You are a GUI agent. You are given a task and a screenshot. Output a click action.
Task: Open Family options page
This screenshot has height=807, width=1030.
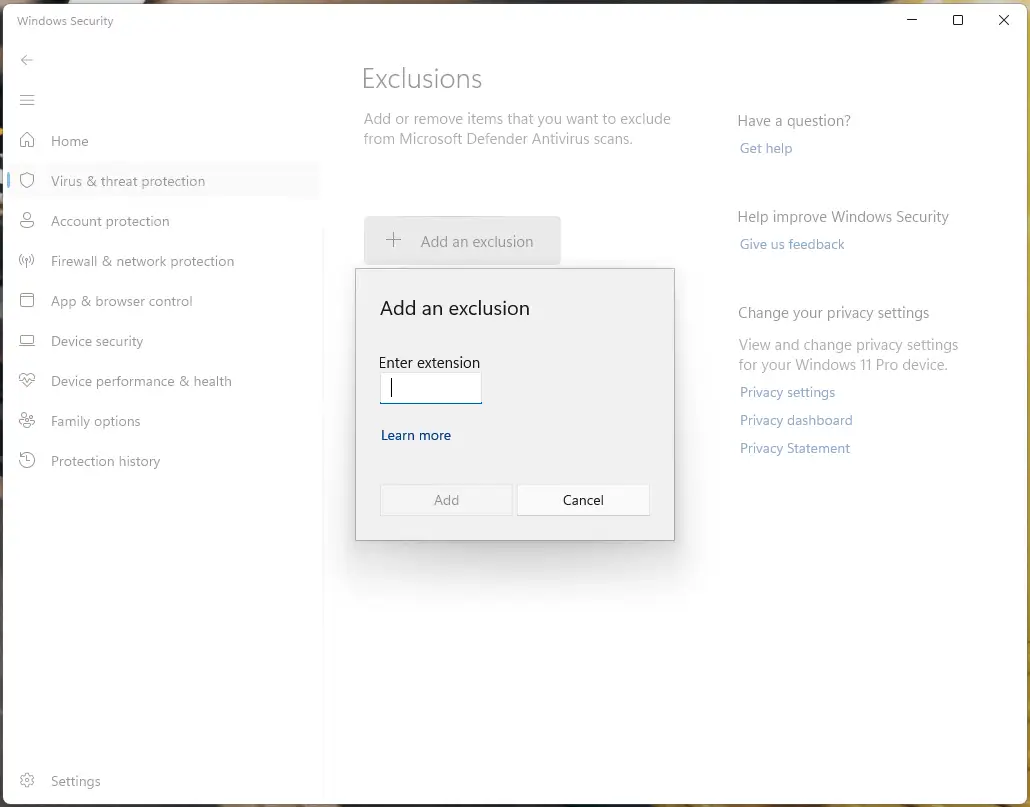tap(96, 422)
